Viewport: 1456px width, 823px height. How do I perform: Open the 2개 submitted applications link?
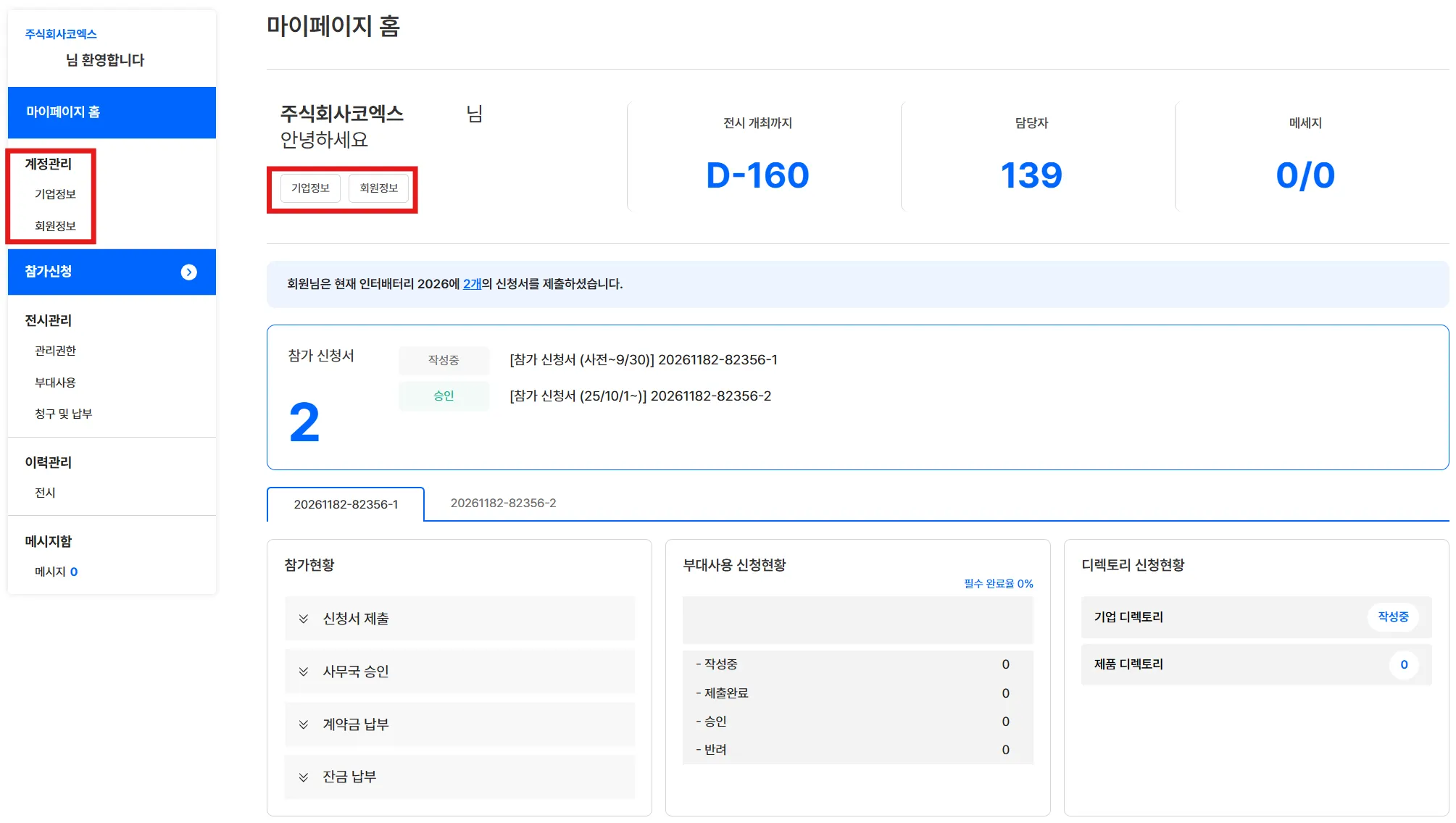[472, 284]
